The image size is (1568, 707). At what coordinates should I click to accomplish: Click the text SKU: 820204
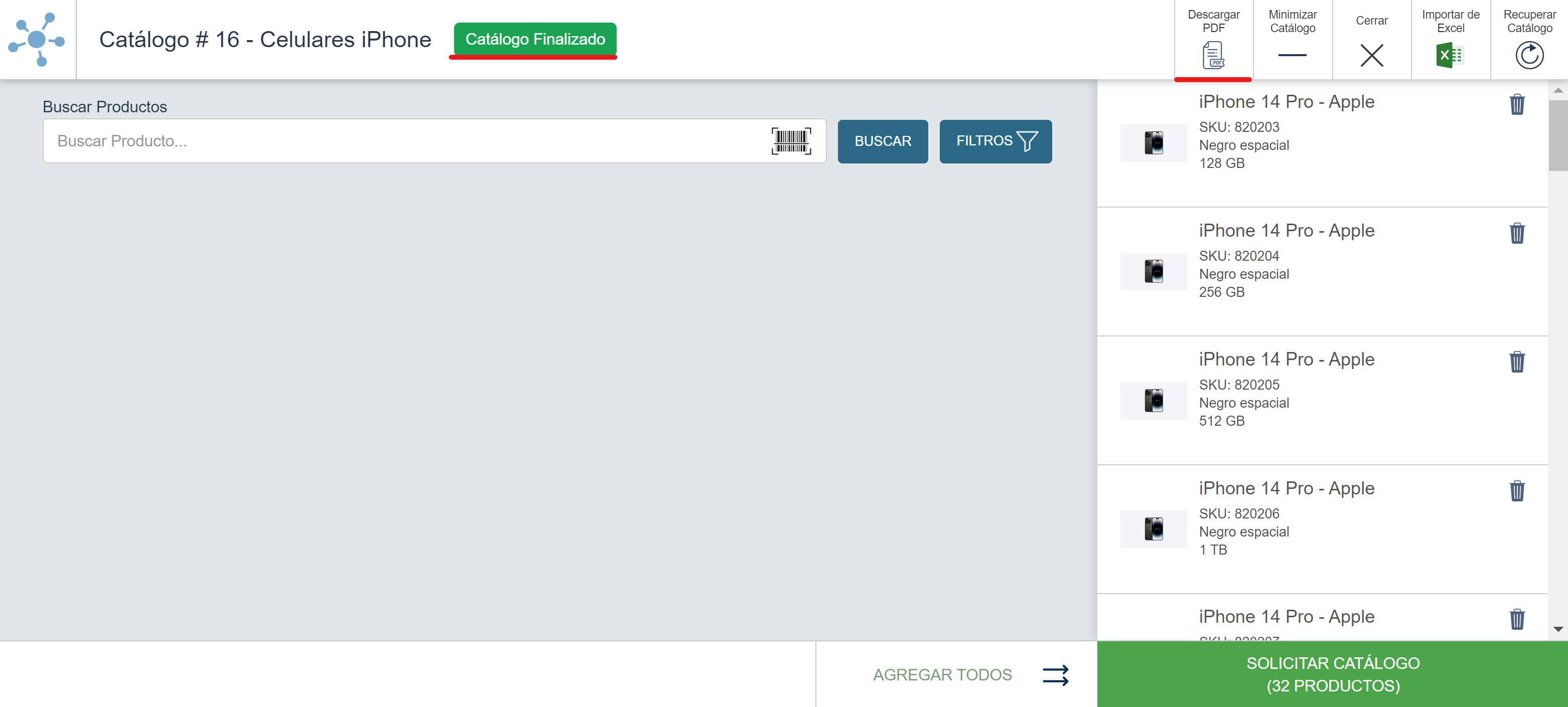[x=1239, y=256]
